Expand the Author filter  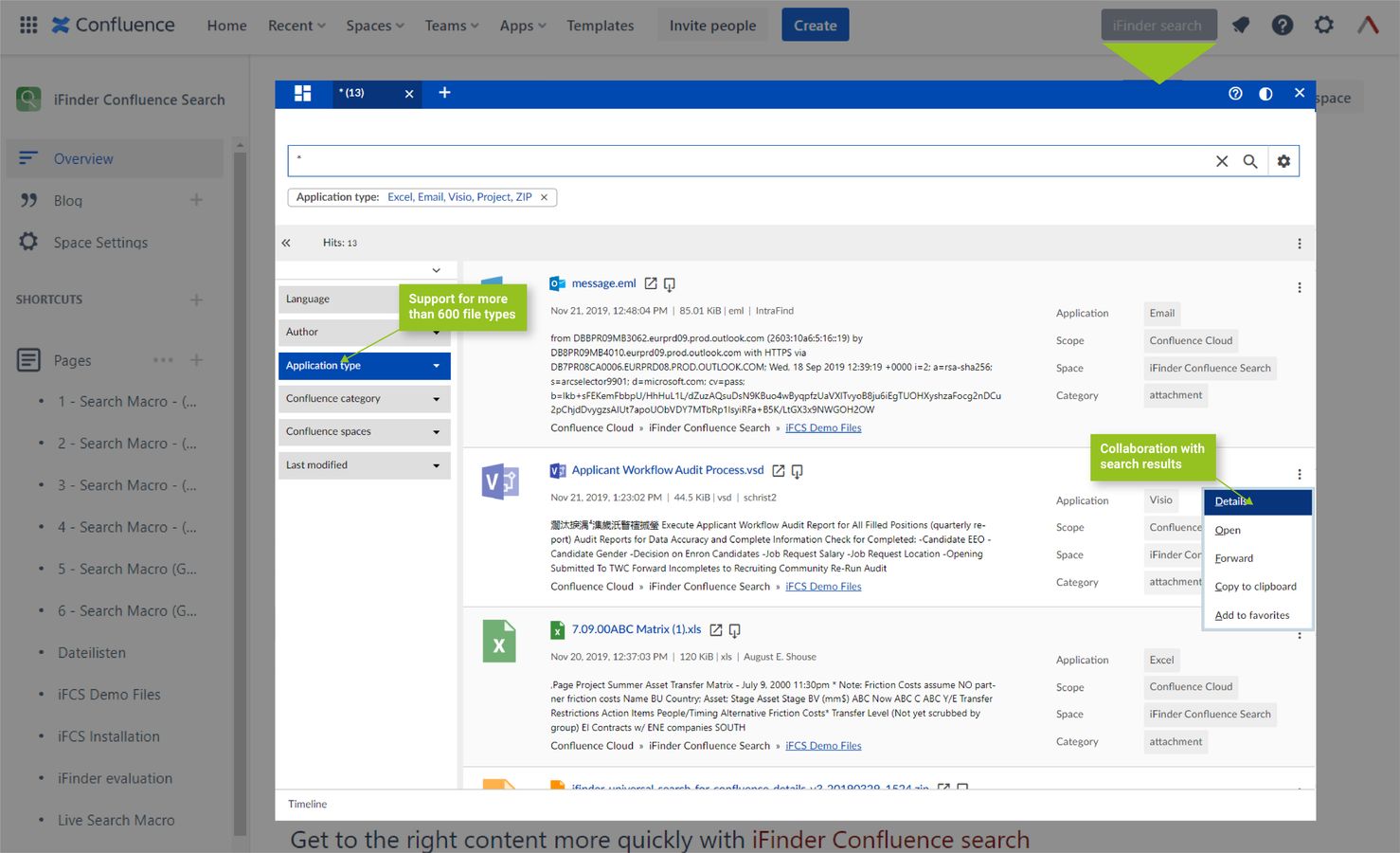[x=365, y=333]
